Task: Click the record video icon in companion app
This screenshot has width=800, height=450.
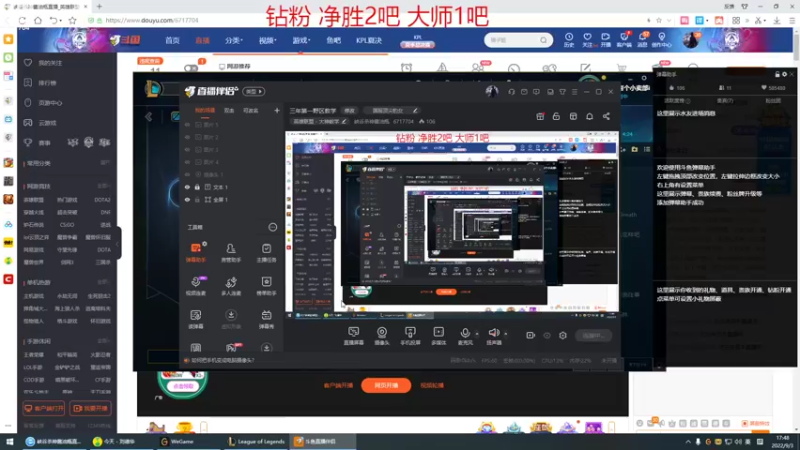Action: point(531,336)
